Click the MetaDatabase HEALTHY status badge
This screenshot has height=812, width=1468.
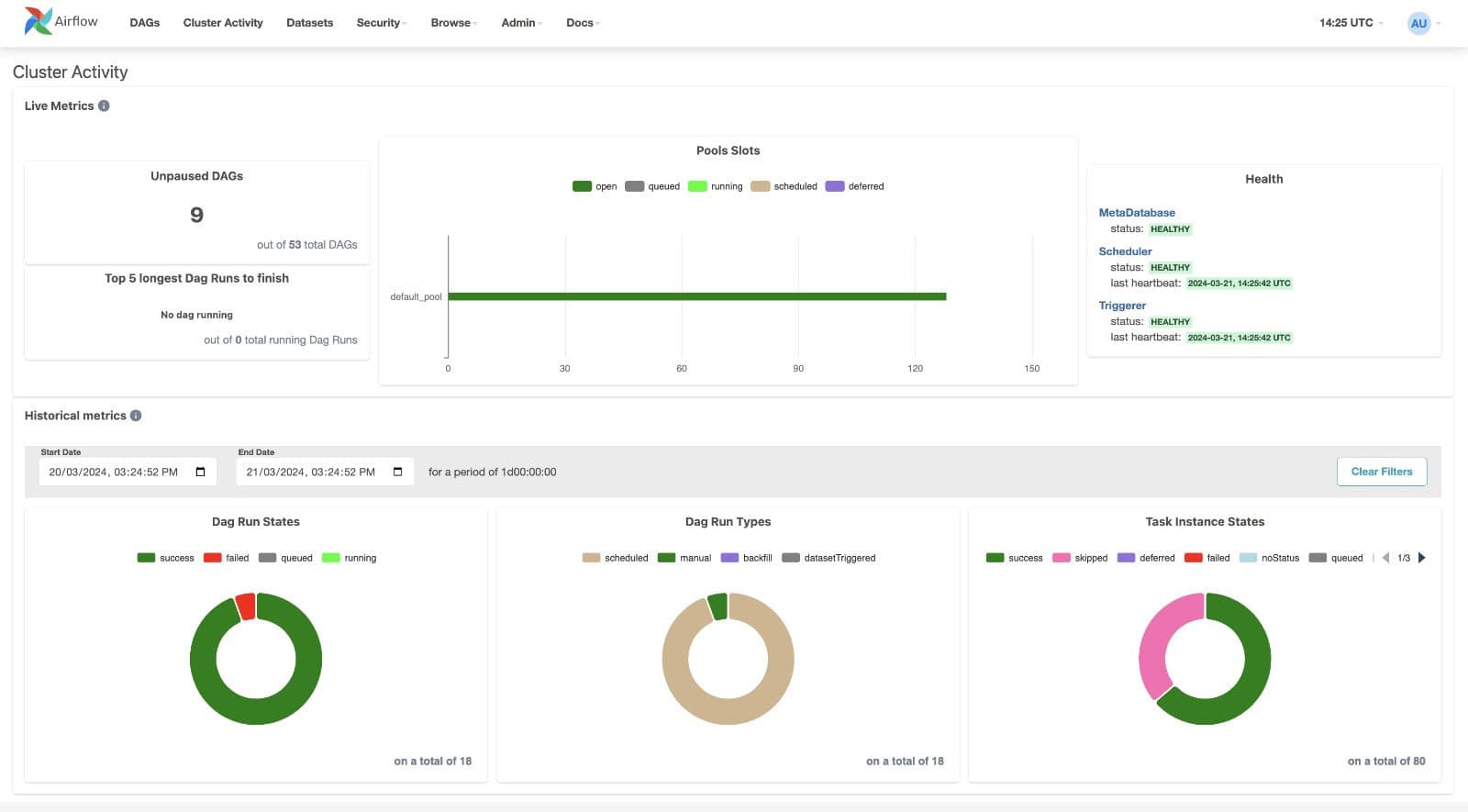click(x=1170, y=229)
